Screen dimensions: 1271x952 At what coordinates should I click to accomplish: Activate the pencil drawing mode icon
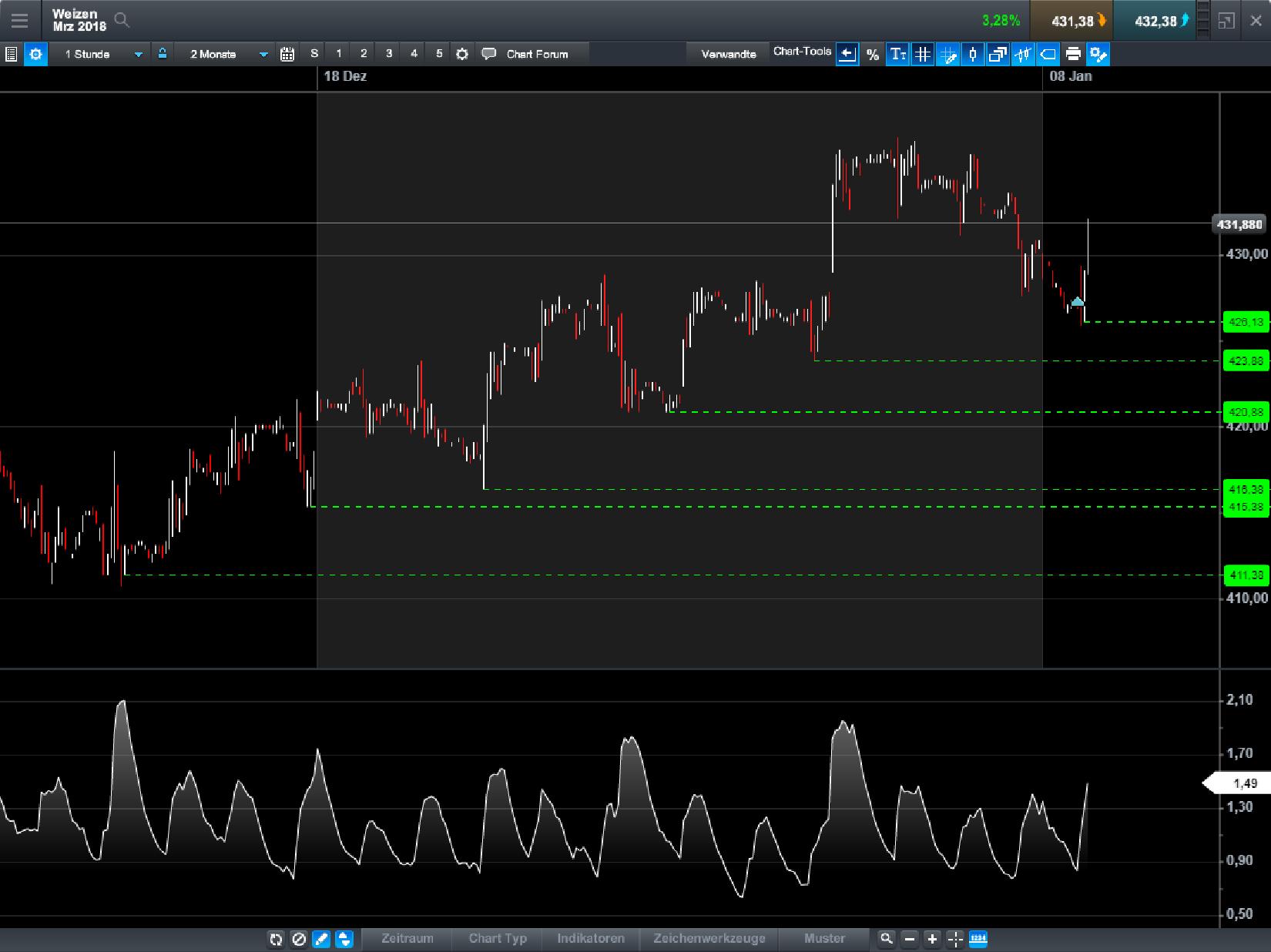(322, 939)
